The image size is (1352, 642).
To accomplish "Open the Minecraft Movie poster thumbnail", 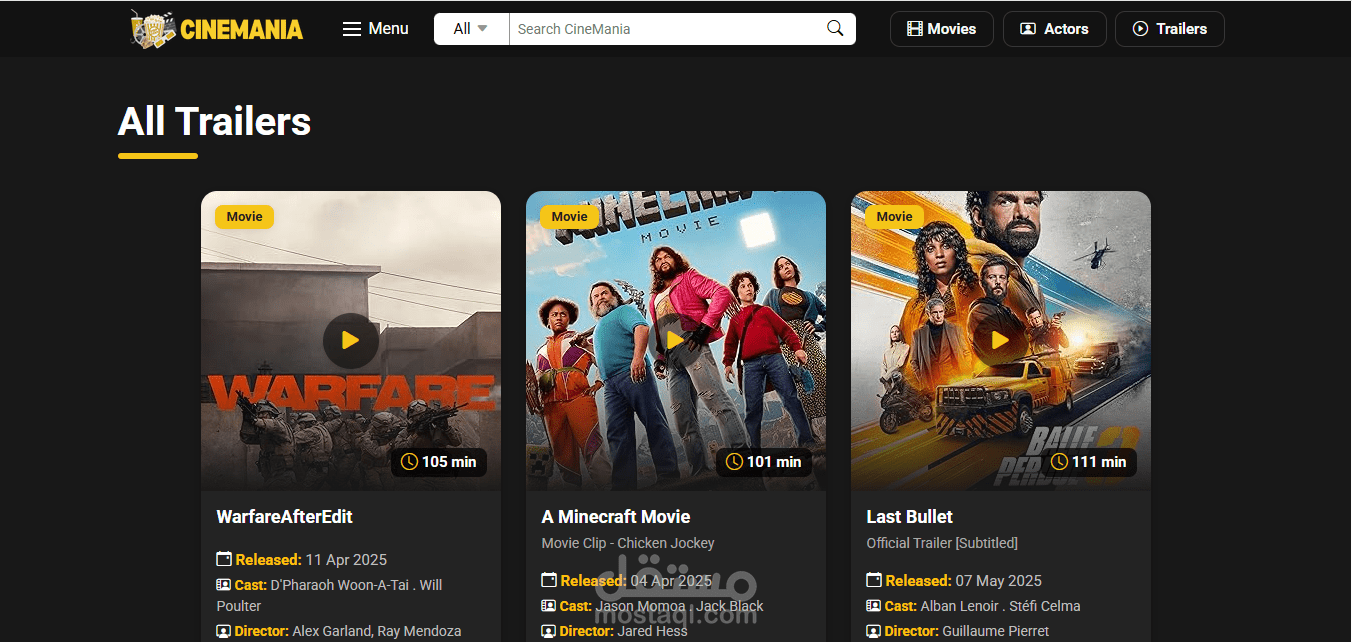I will [x=676, y=341].
